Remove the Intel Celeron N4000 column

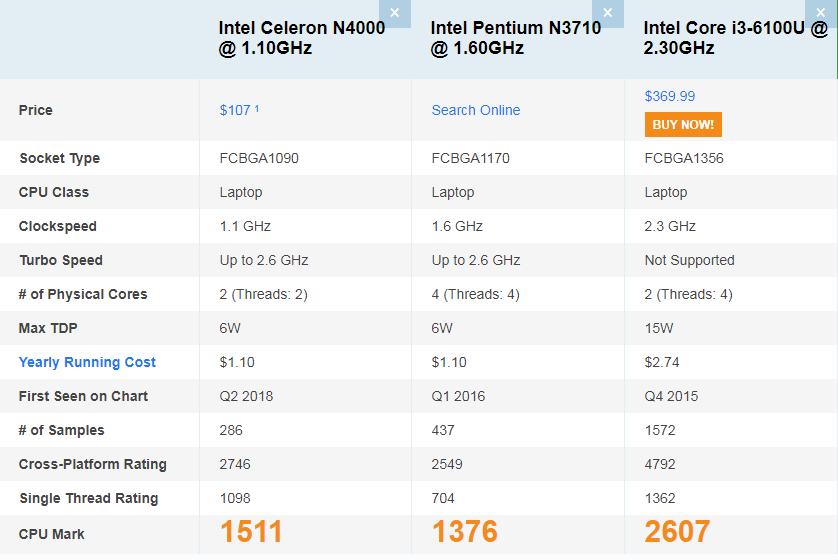(x=395, y=12)
